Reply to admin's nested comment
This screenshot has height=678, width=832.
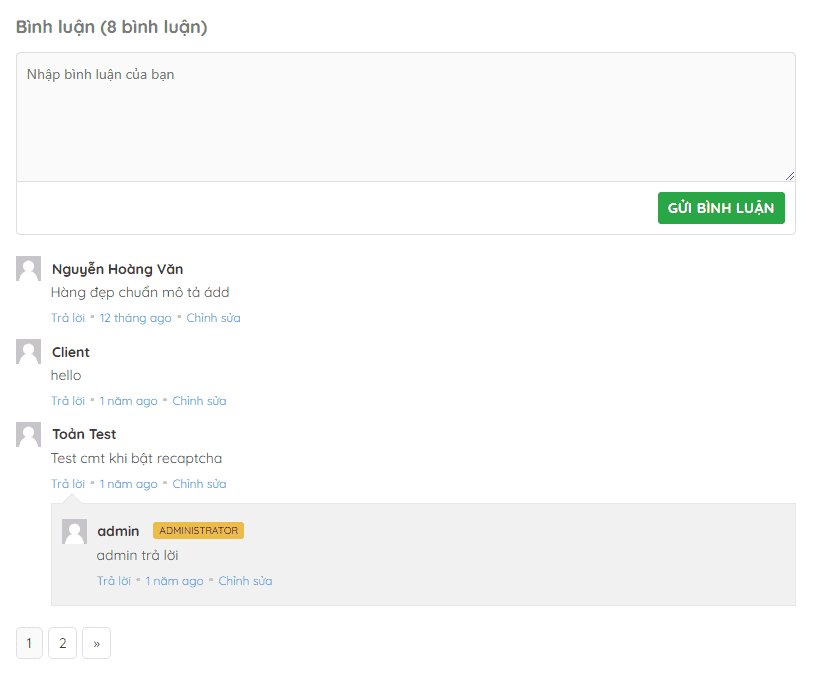(114, 581)
